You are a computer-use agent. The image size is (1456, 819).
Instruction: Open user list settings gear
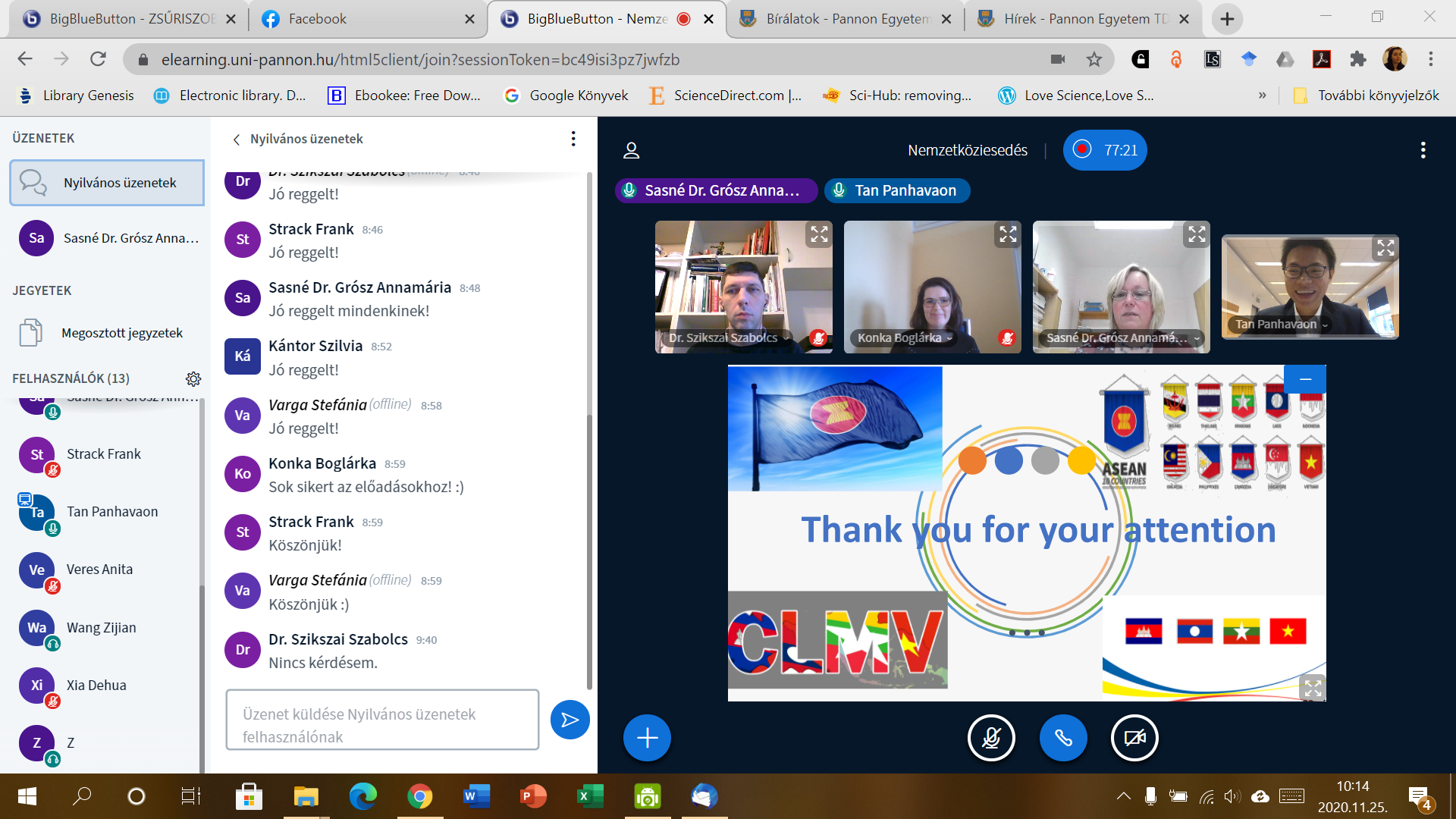[x=193, y=378]
